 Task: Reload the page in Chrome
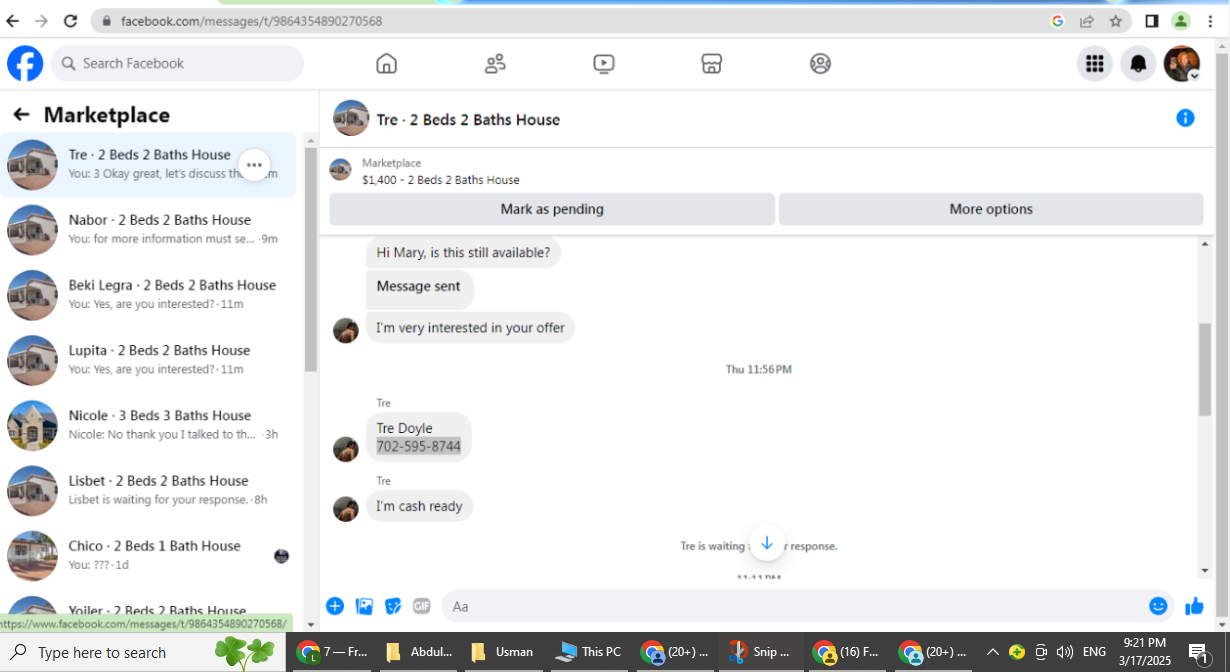click(x=70, y=20)
